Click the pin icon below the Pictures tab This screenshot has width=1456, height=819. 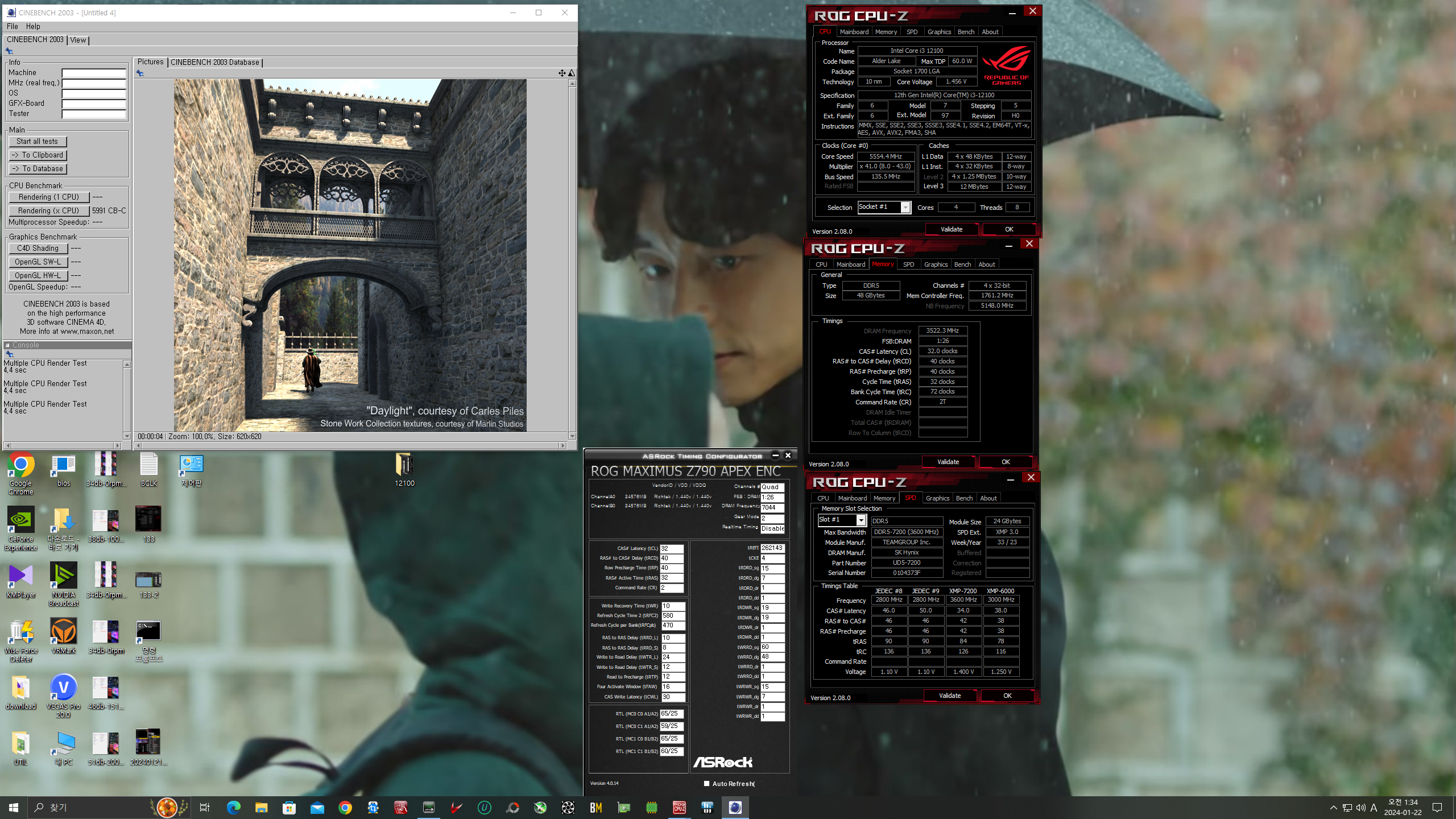point(140,73)
